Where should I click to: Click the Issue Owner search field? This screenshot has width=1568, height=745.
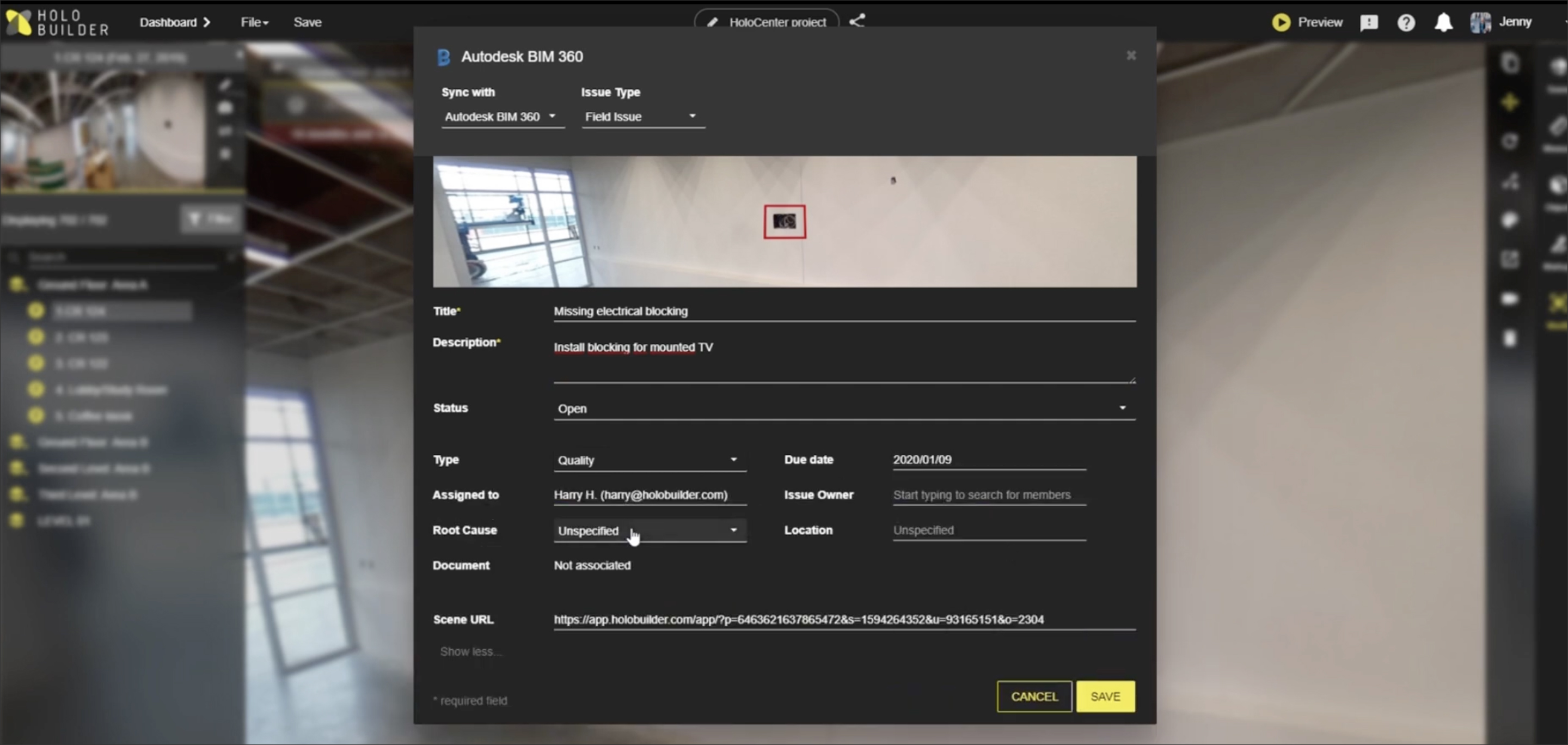click(x=989, y=495)
